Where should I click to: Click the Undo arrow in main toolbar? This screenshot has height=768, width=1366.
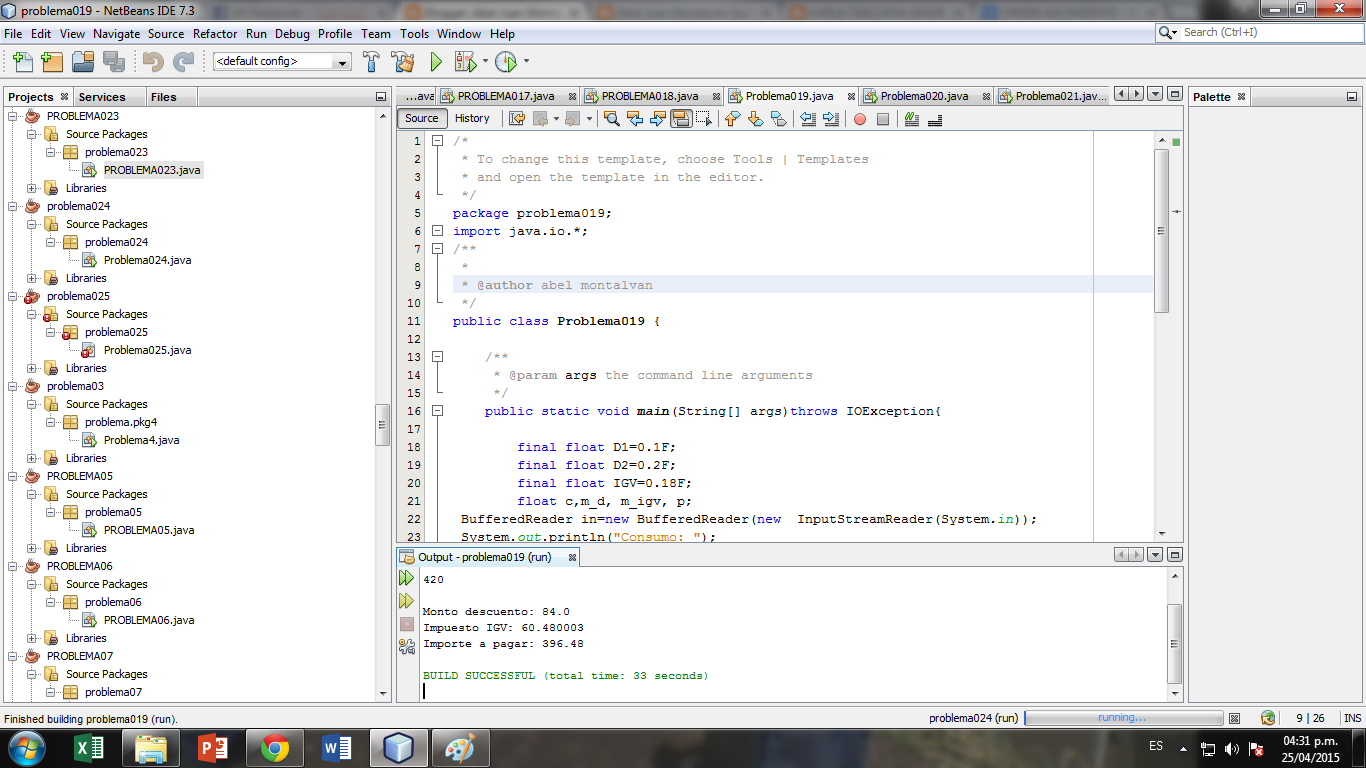coord(152,61)
